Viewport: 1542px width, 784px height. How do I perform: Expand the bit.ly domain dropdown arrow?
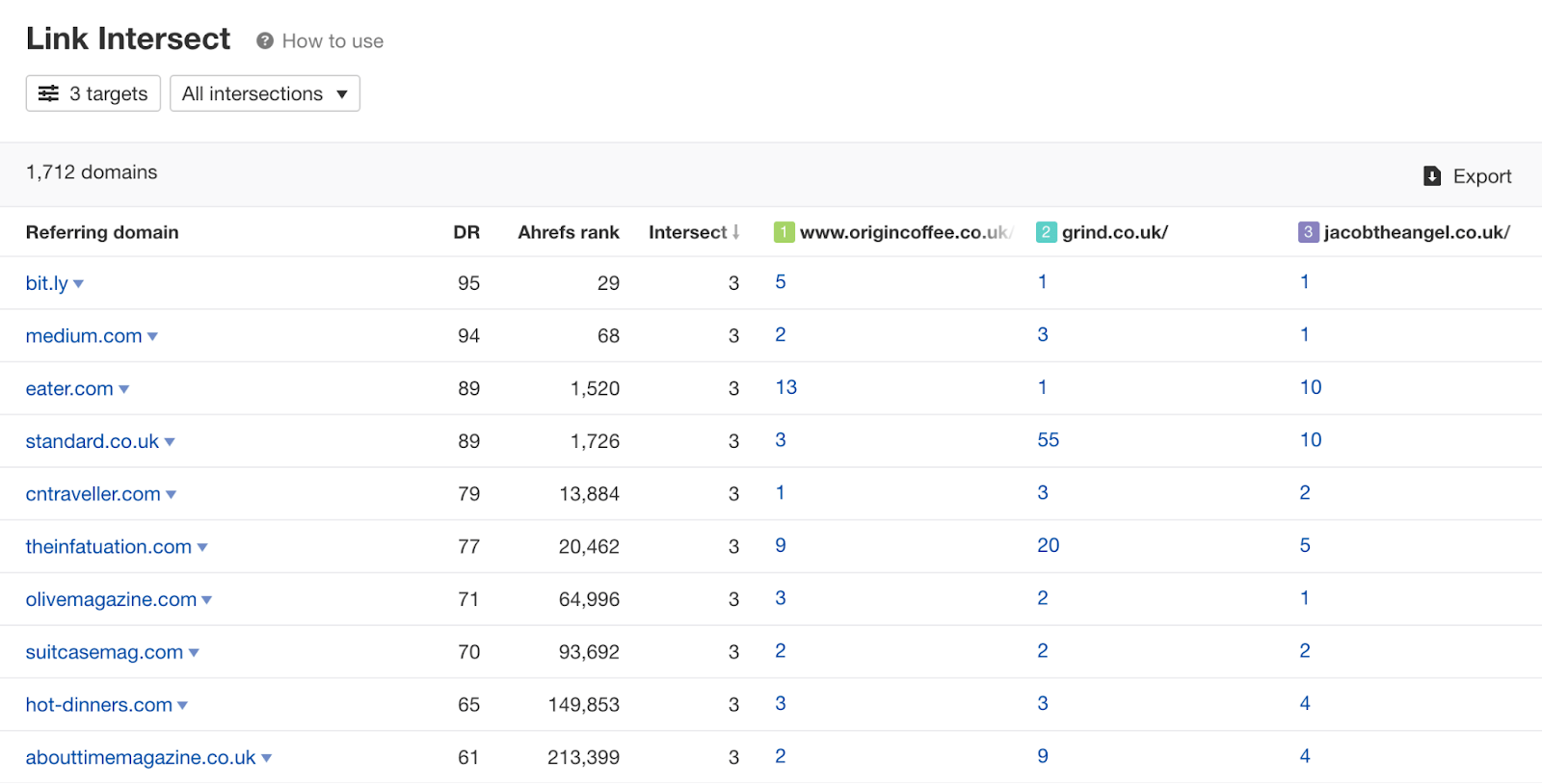coord(79,284)
